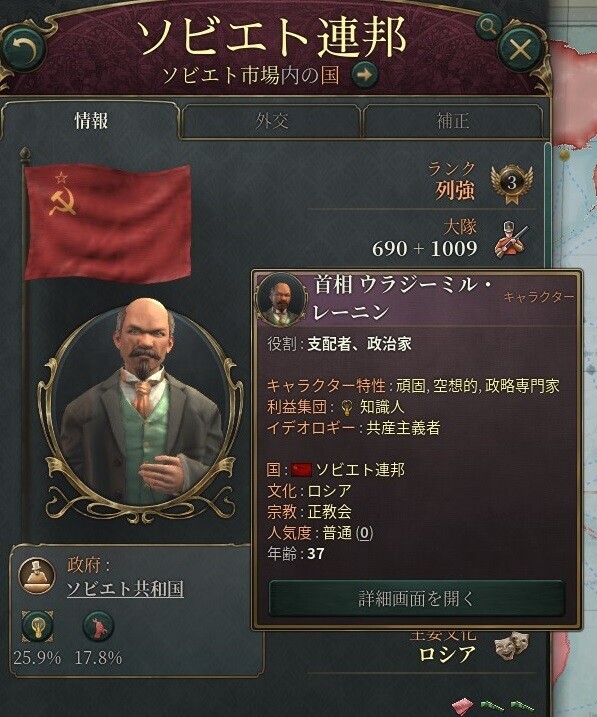597x717 pixels.
Task: Click the arrow next to ソビエト市場内の国
Action: [x=364, y=75]
